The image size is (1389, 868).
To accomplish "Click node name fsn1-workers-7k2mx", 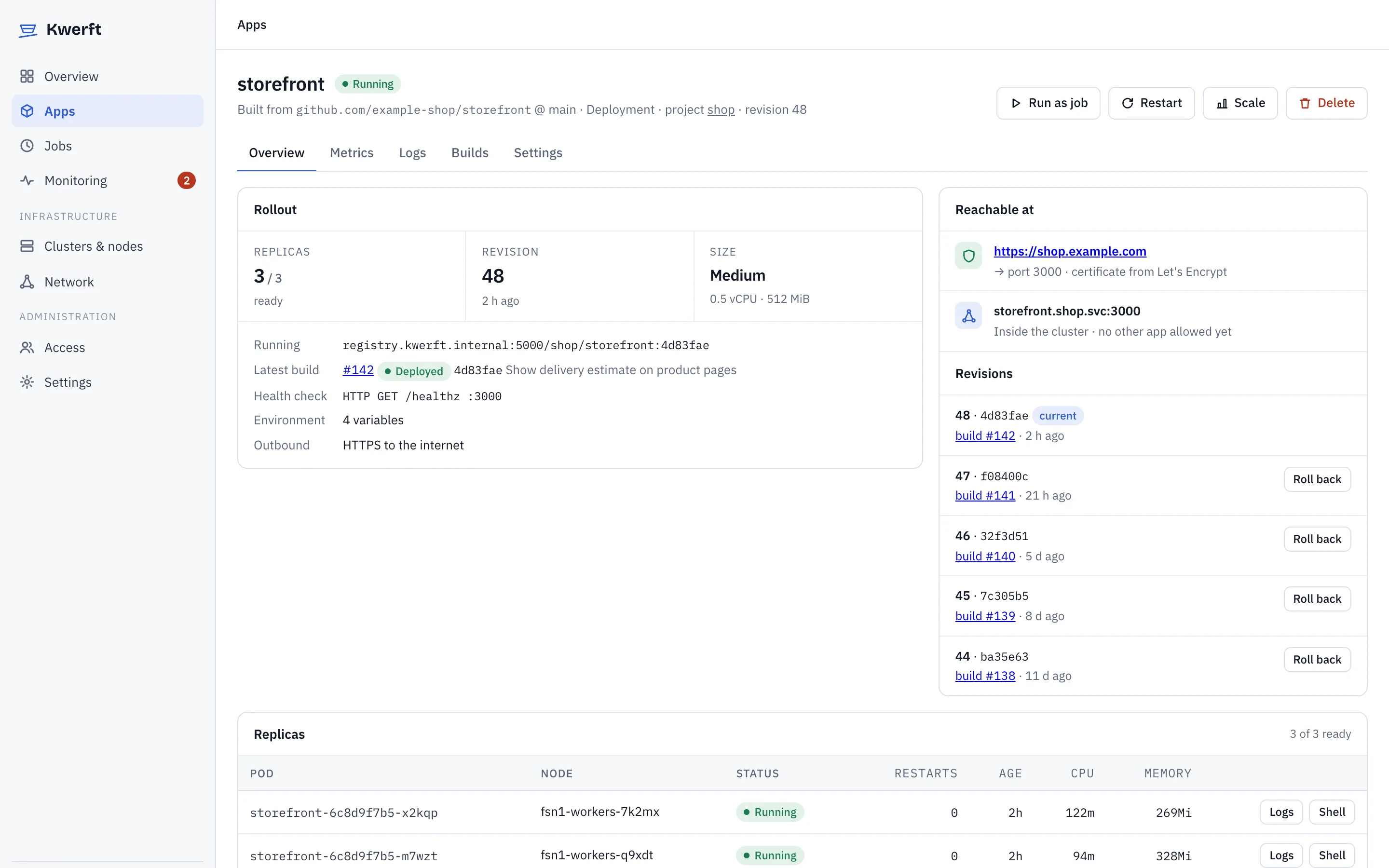I will 600,812.
